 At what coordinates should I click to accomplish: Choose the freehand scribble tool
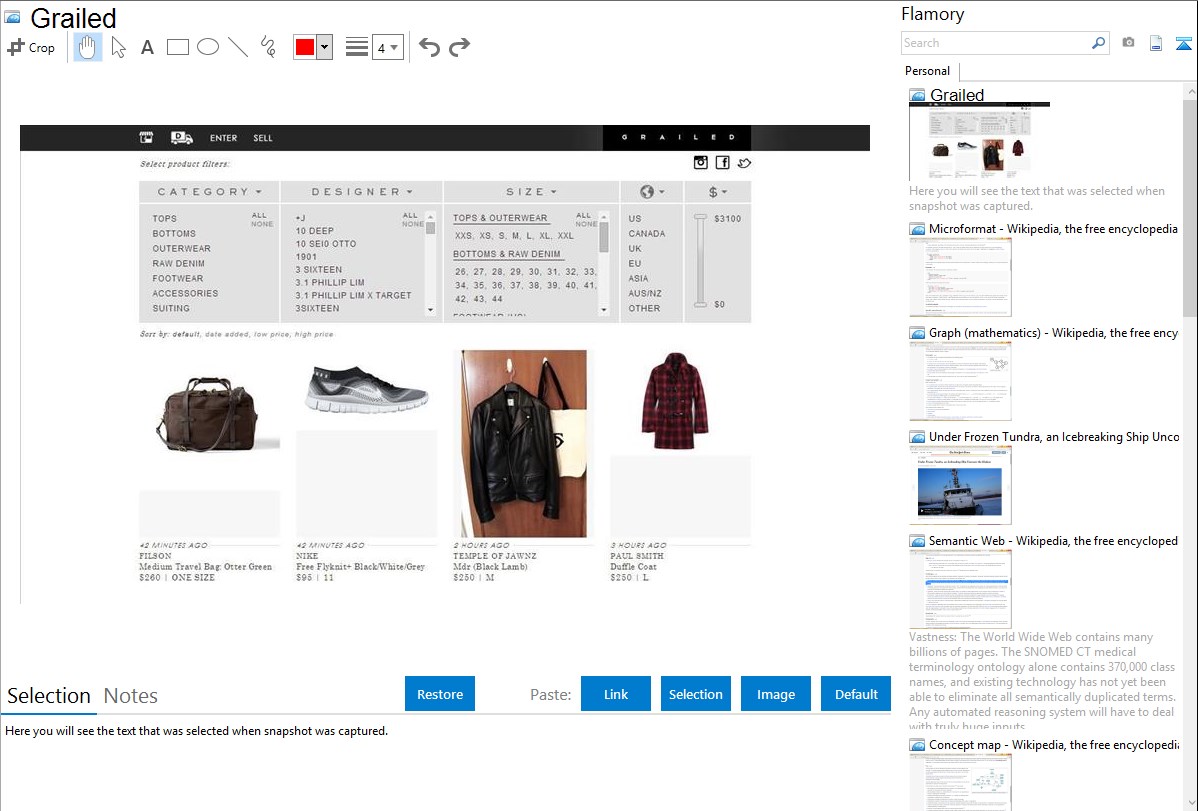pyautogui.click(x=268, y=47)
